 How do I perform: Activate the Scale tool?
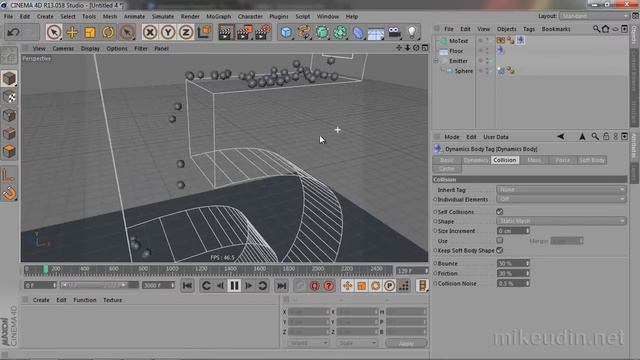click(x=90, y=32)
